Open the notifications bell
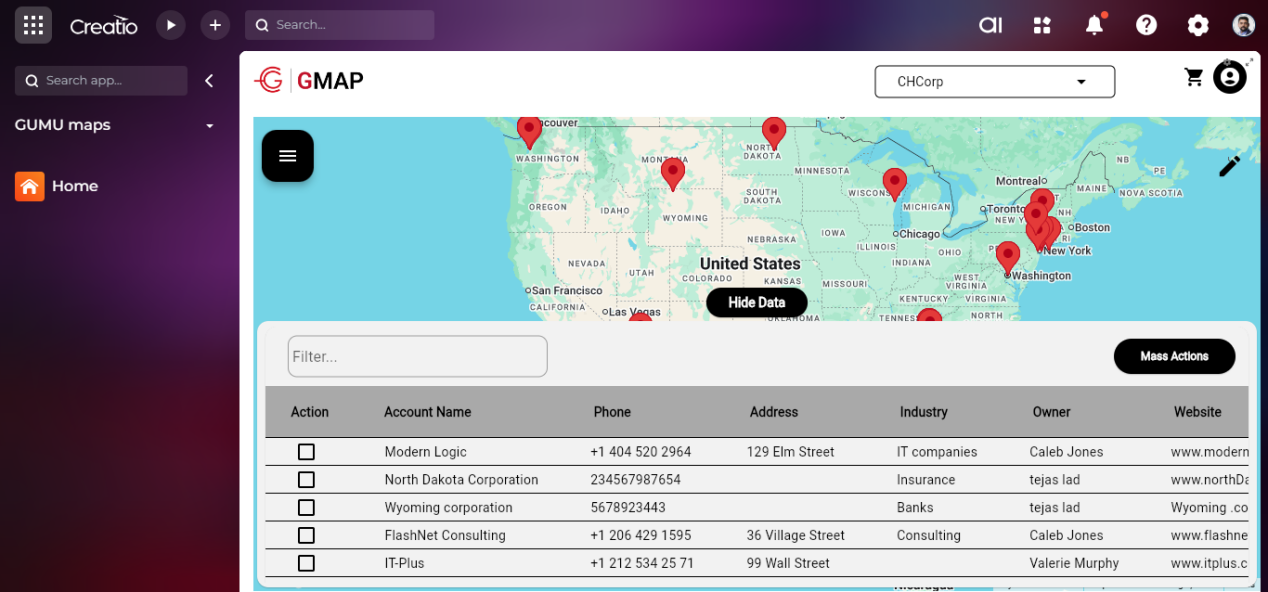Viewport: 1268px width, 592px height. 1095,24
